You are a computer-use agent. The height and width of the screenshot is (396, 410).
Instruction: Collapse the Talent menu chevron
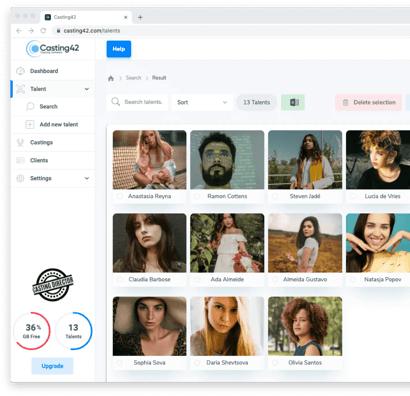87,89
